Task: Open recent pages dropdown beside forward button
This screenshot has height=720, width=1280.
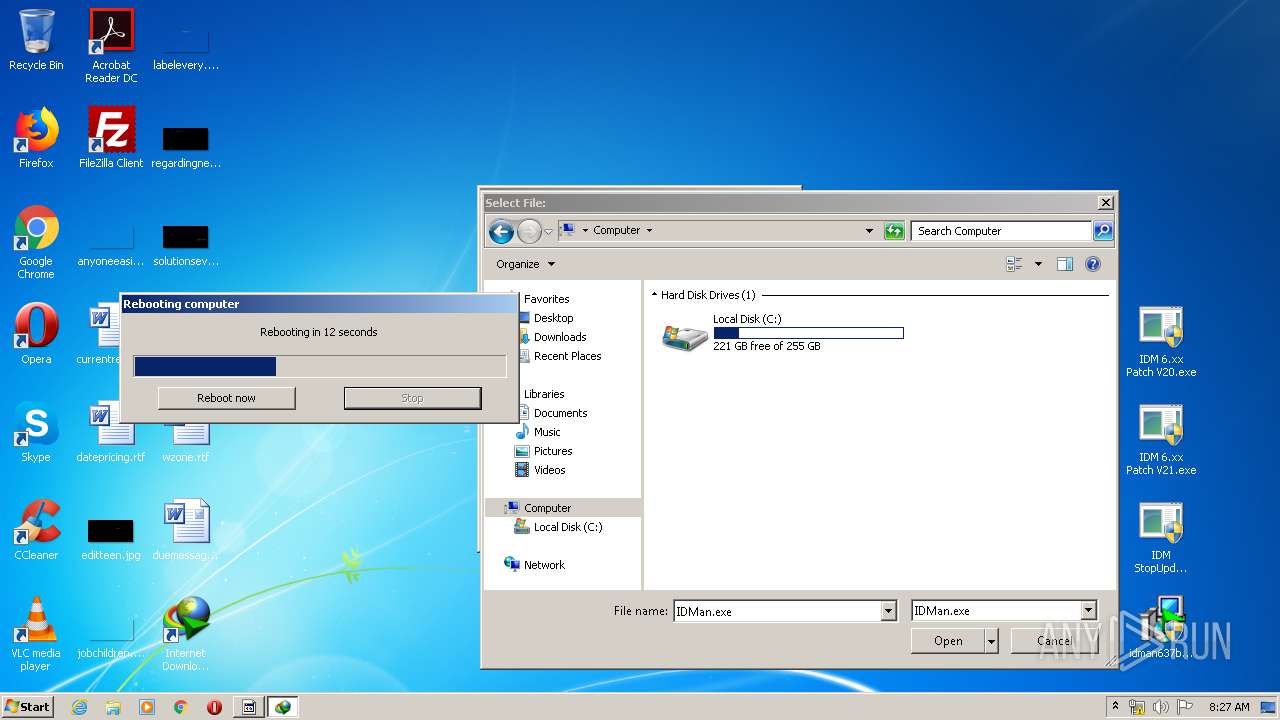Action: tap(548, 232)
